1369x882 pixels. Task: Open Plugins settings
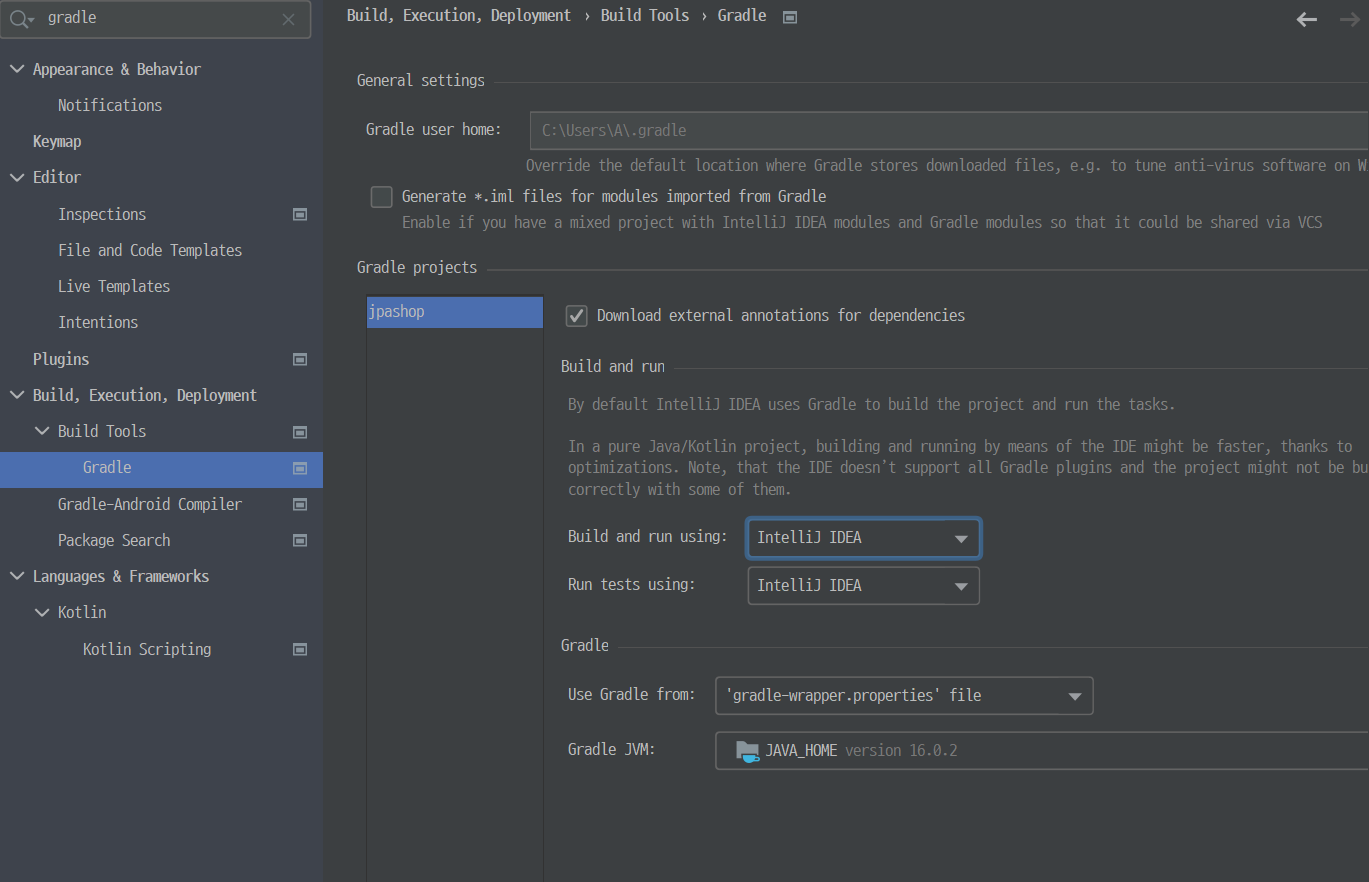click(x=61, y=359)
